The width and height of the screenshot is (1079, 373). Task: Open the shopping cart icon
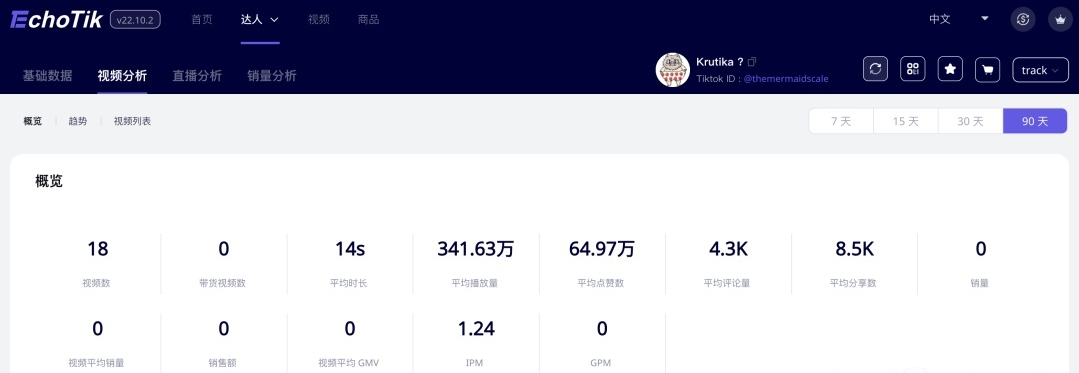988,69
